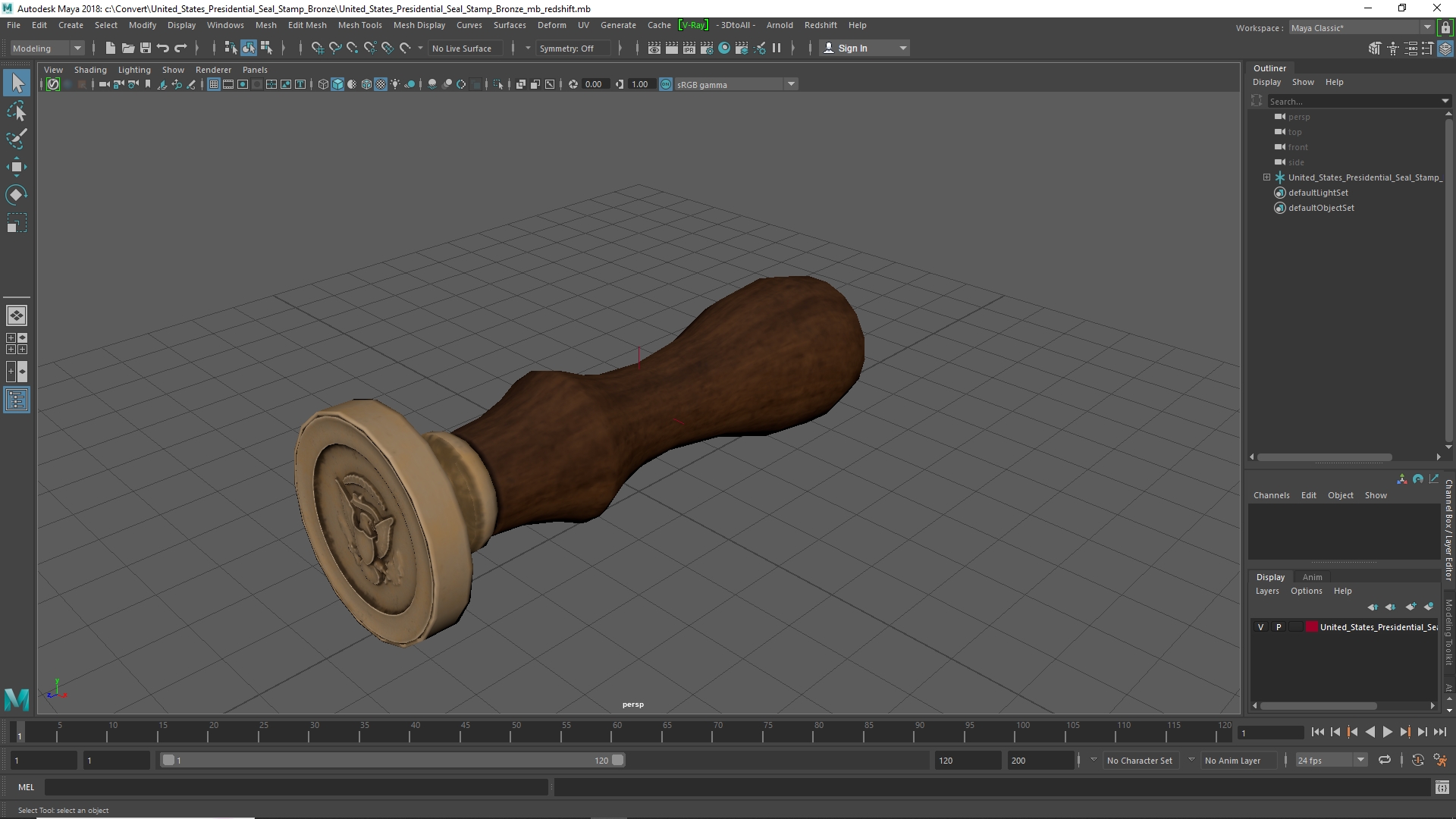Image resolution: width=1456 pixels, height=819 pixels.
Task: Open the Hypershade window
Action: click(724, 48)
